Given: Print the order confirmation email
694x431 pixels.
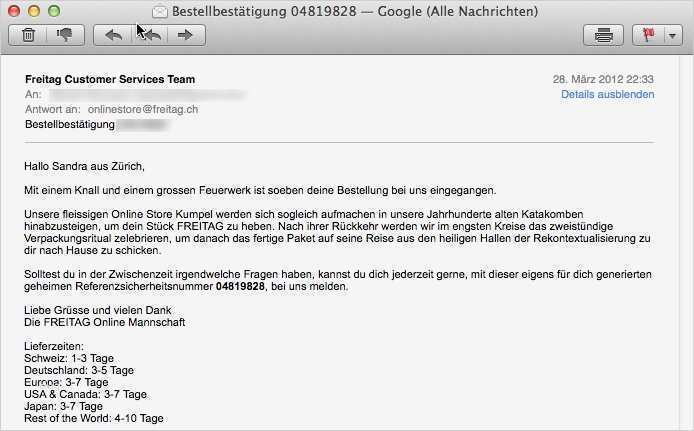Looking at the screenshot, I should pos(603,35).
